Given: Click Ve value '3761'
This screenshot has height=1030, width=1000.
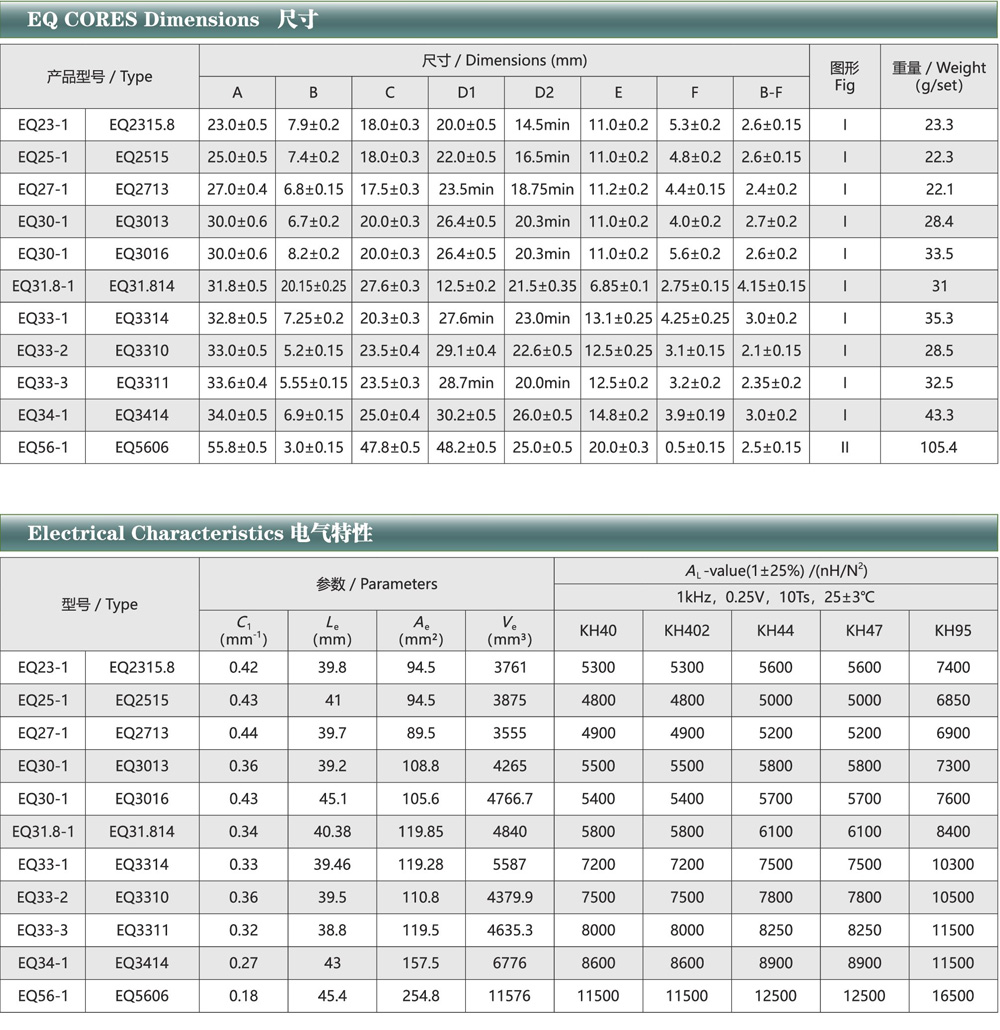Looking at the screenshot, I should pos(510,667).
